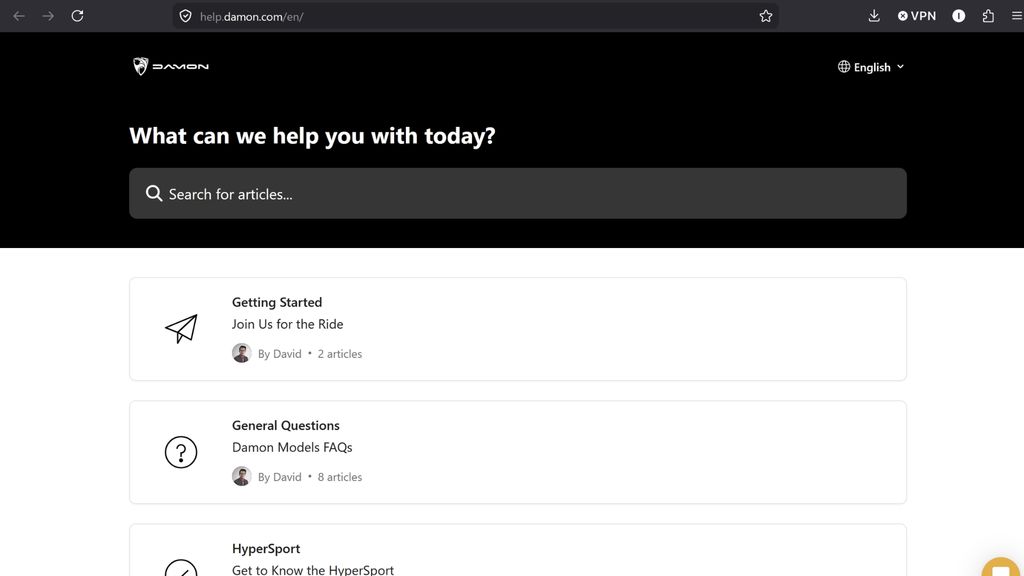Reload the page in browser

click(77, 16)
